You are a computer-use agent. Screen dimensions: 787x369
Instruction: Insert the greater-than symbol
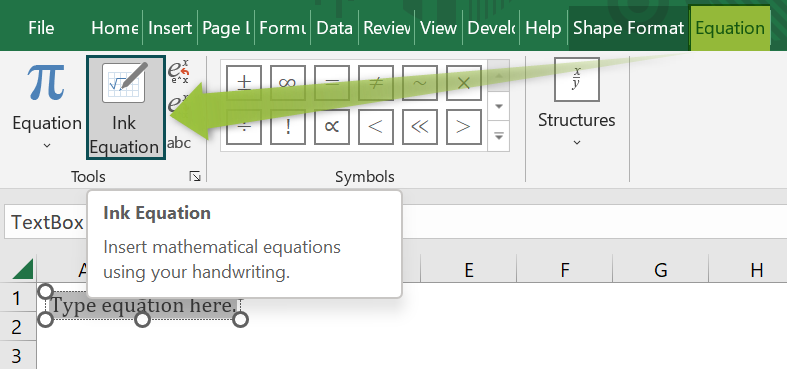tap(463, 127)
